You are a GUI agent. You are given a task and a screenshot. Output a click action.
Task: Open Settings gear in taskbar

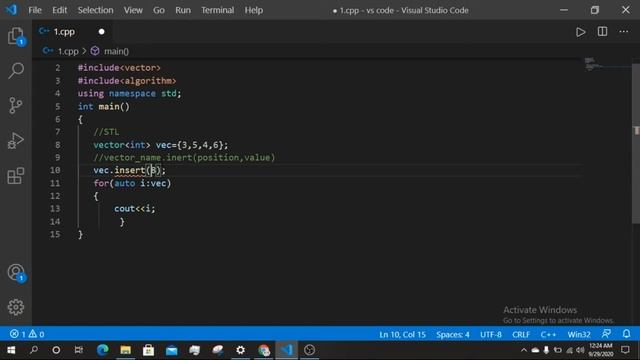click(x=240, y=350)
